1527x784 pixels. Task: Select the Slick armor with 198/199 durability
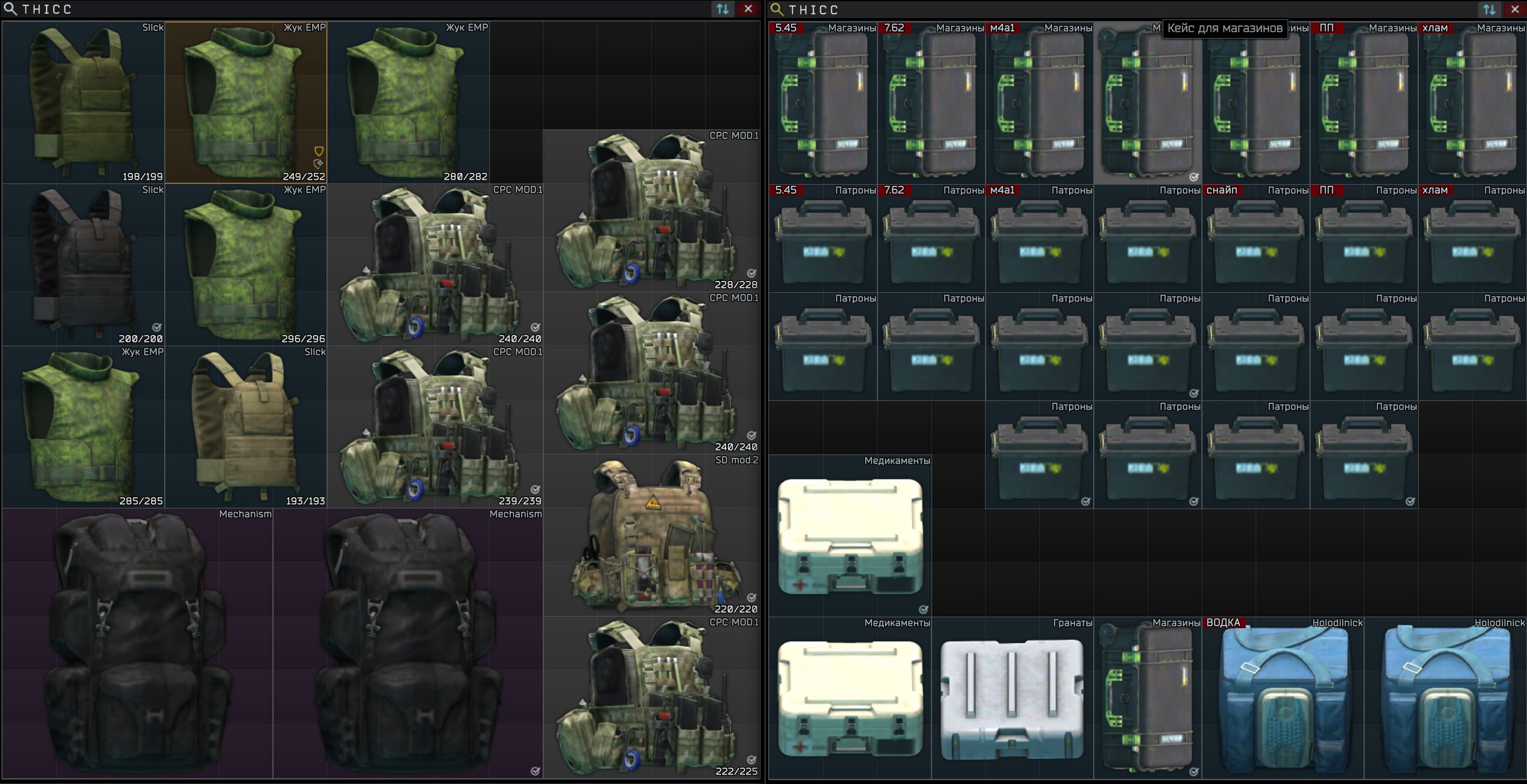(x=83, y=103)
